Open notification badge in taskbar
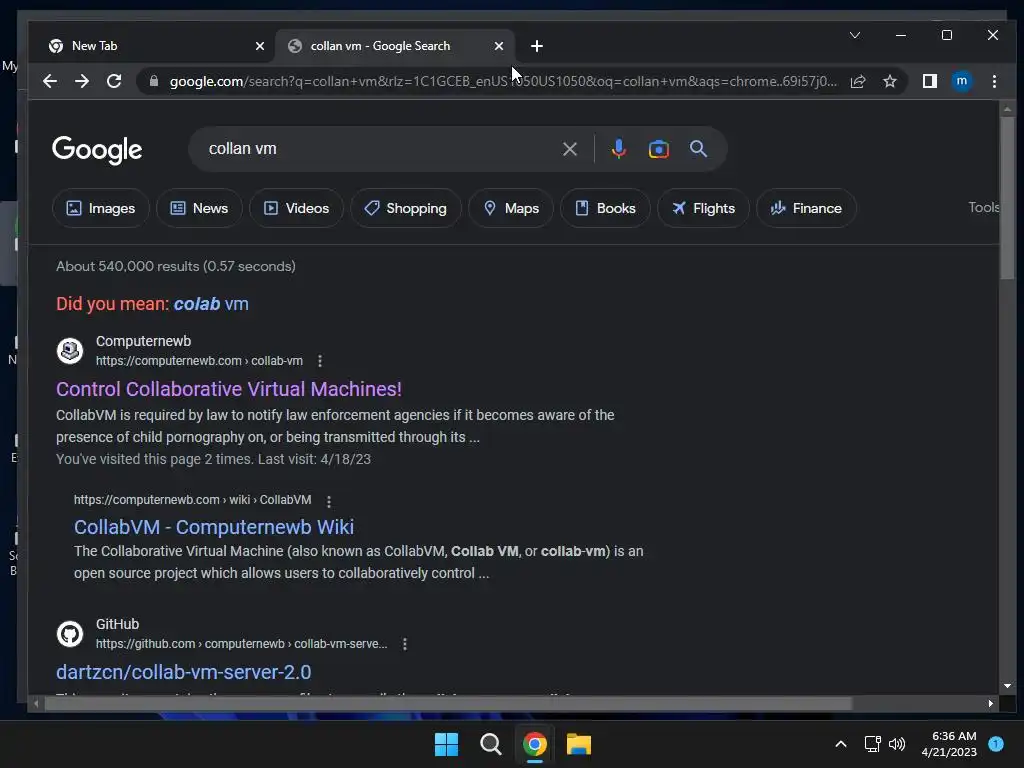This screenshot has height=768, width=1024. click(x=996, y=744)
